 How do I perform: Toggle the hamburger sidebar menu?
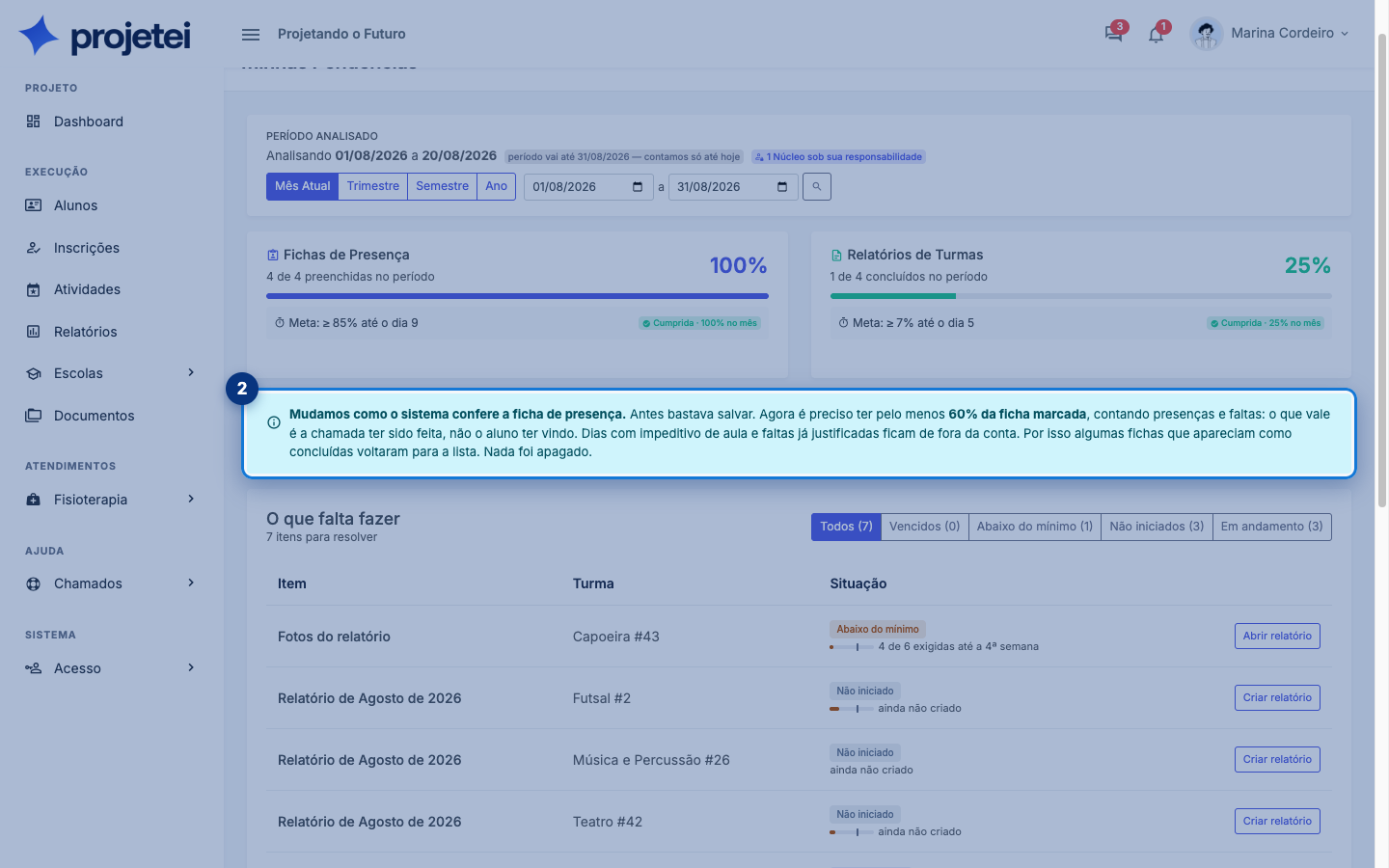251,35
